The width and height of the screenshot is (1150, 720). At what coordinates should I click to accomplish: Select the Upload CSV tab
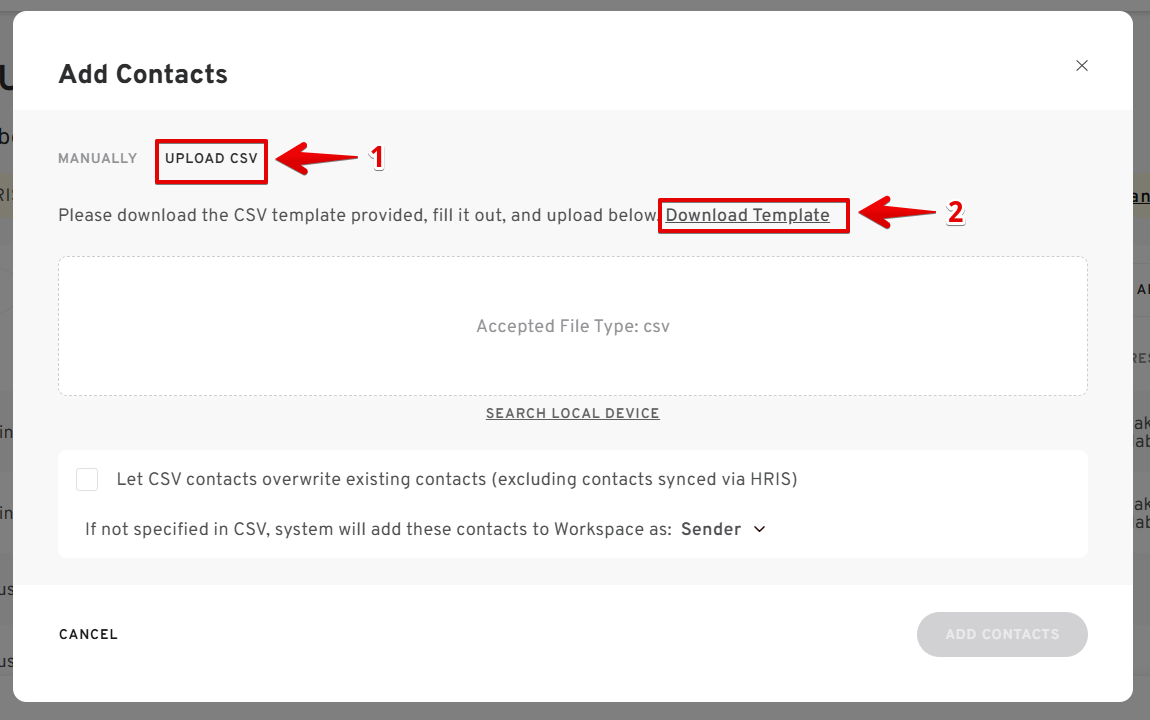(211, 159)
